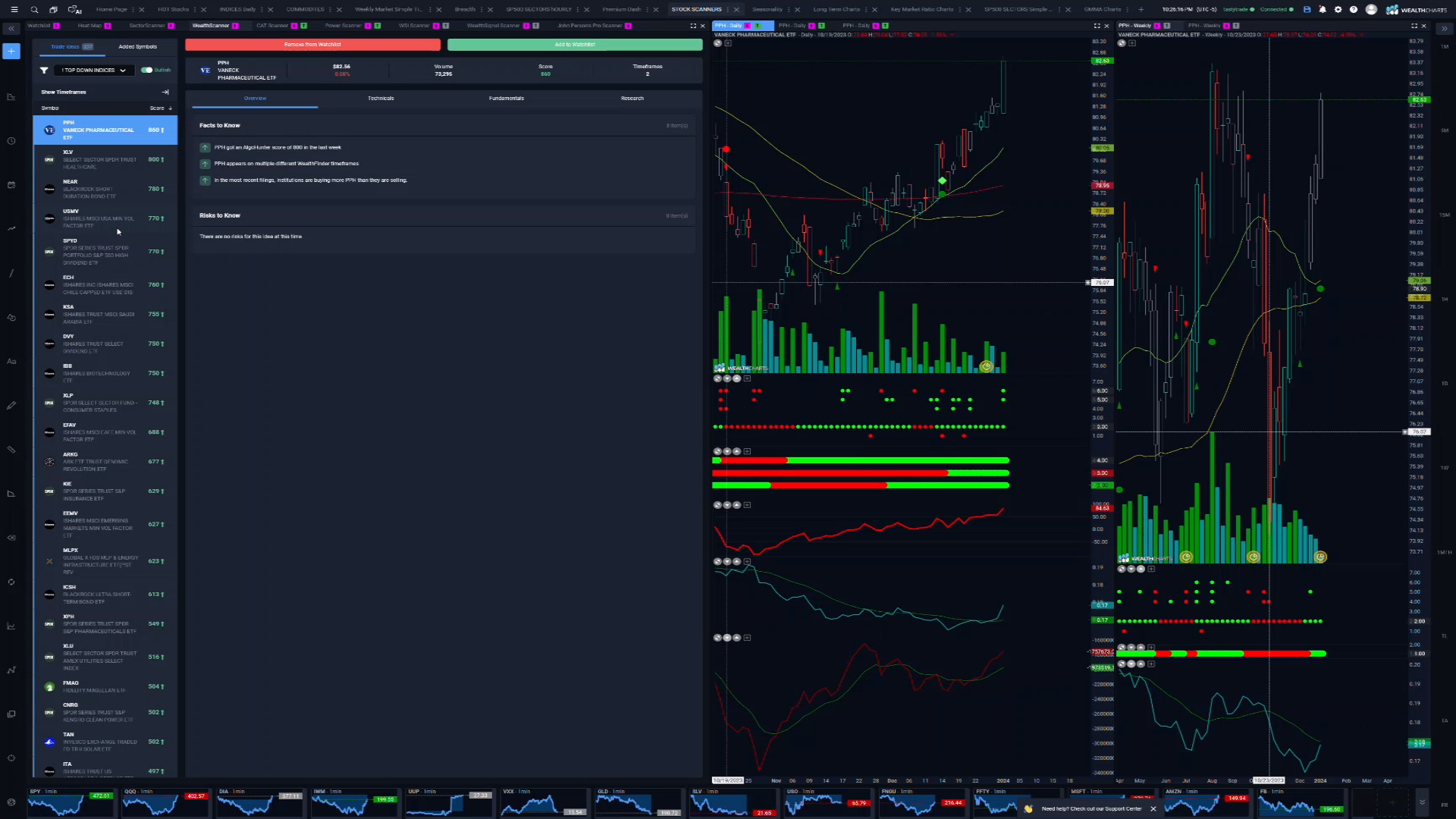
Task: Click Support Center help message link
Action: point(1091,809)
